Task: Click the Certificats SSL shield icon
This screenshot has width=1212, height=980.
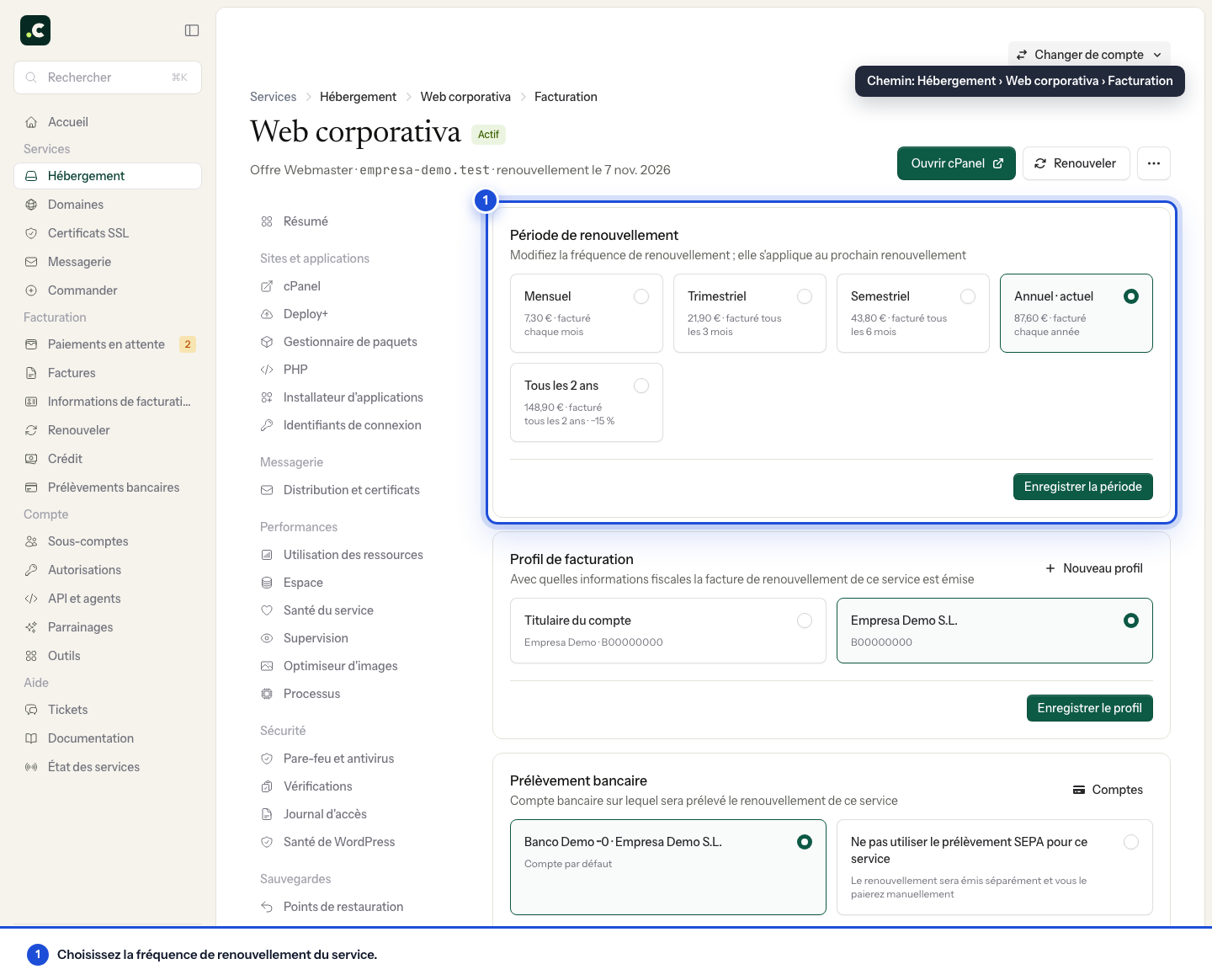Action: (31, 233)
